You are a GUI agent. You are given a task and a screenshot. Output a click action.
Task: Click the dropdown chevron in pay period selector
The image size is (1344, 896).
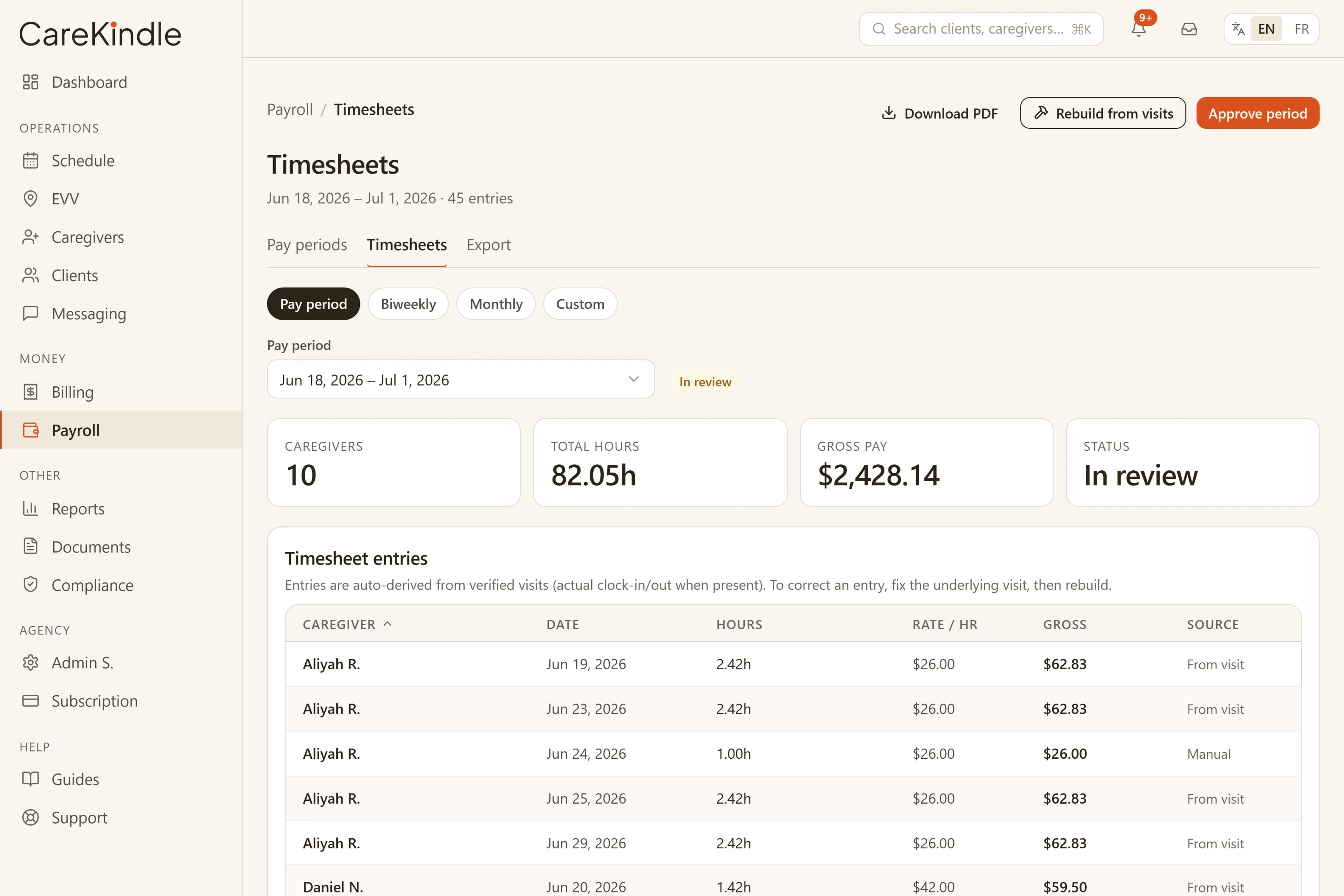point(633,379)
